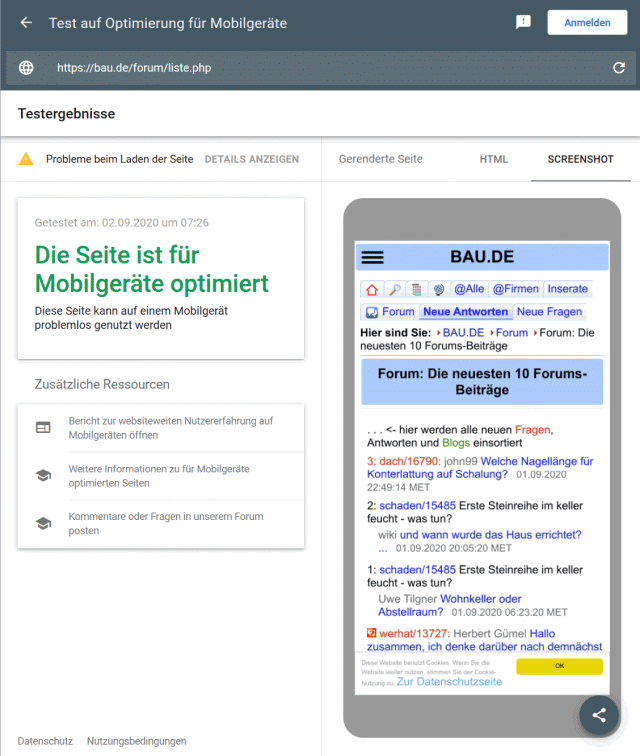Open DETAILS ANZEIGEN for loading problems

tap(252, 159)
